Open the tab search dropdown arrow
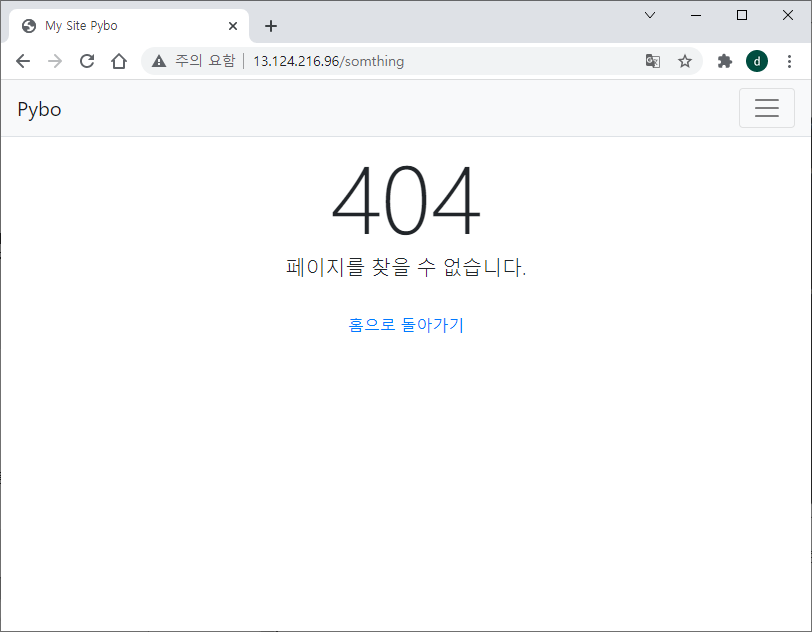 650,15
